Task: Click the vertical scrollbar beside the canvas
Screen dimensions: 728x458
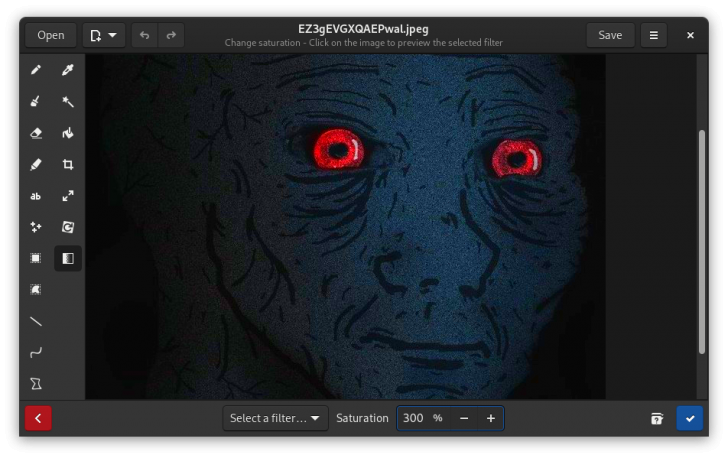Action: (702, 242)
